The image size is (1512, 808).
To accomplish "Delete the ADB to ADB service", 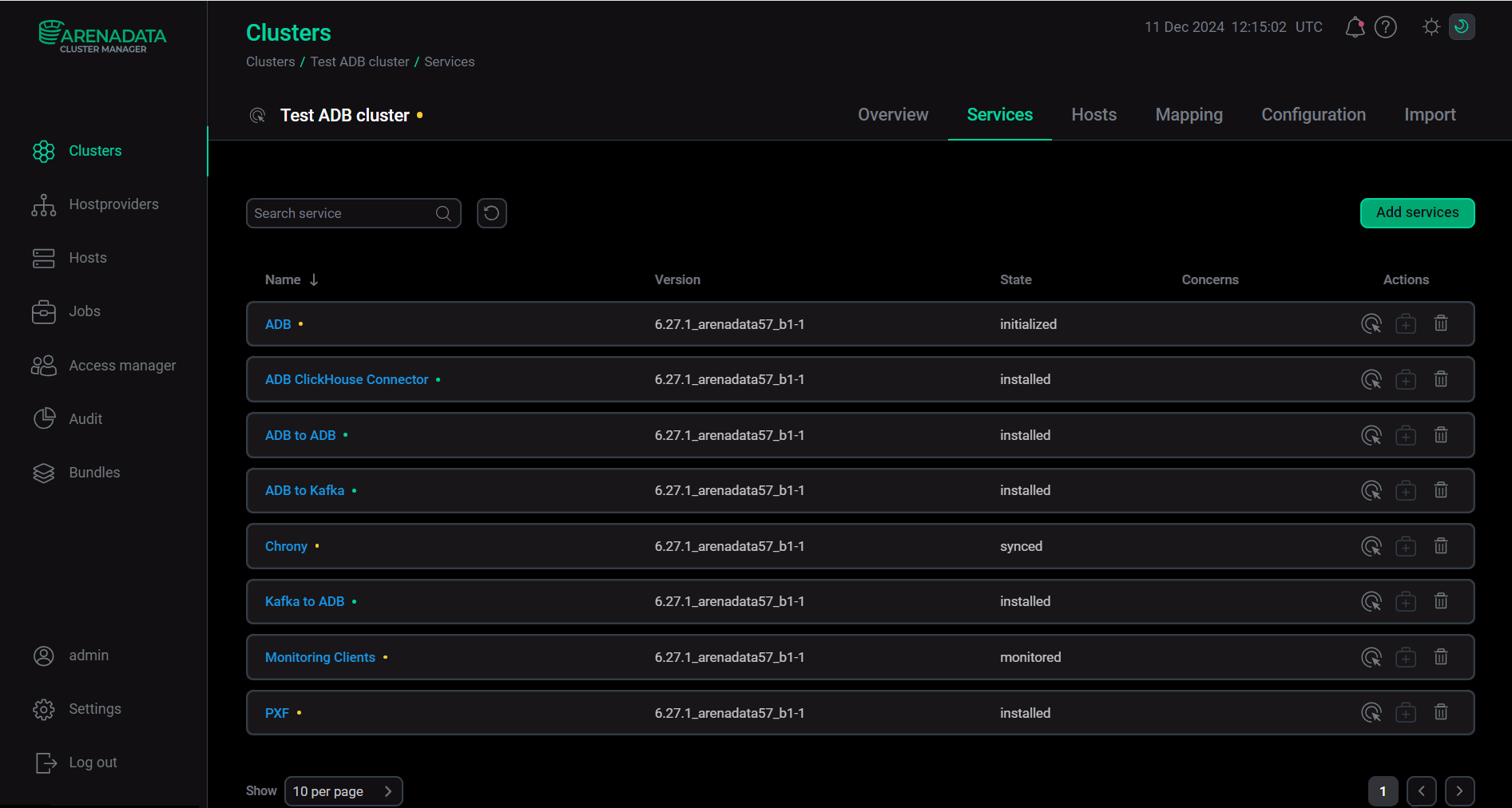I will tap(1441, 435).
